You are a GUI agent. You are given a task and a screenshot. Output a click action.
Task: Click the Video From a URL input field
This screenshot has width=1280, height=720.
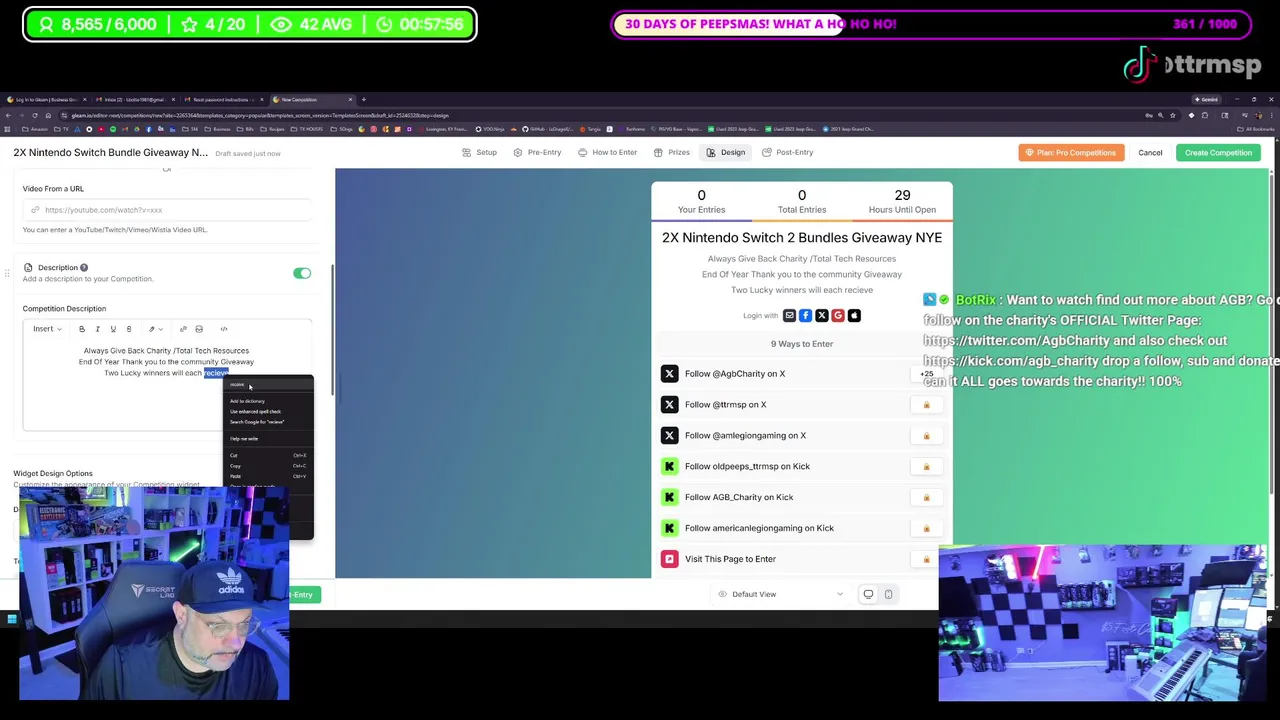click(167, 210)
